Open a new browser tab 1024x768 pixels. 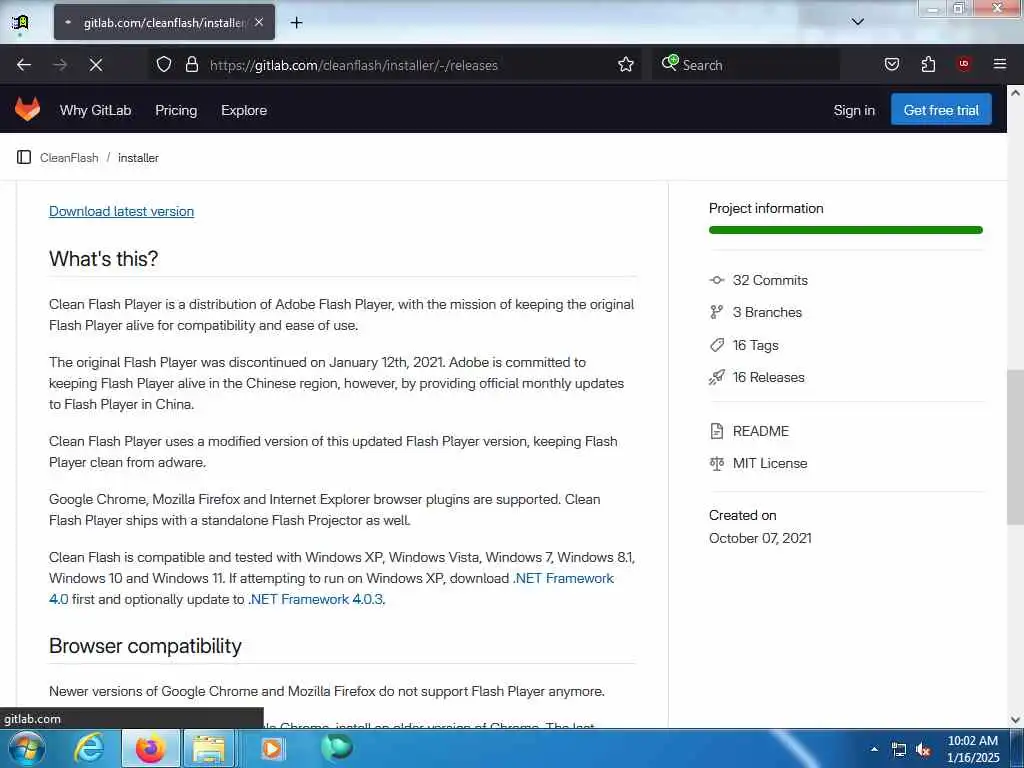tap(296, 23)
